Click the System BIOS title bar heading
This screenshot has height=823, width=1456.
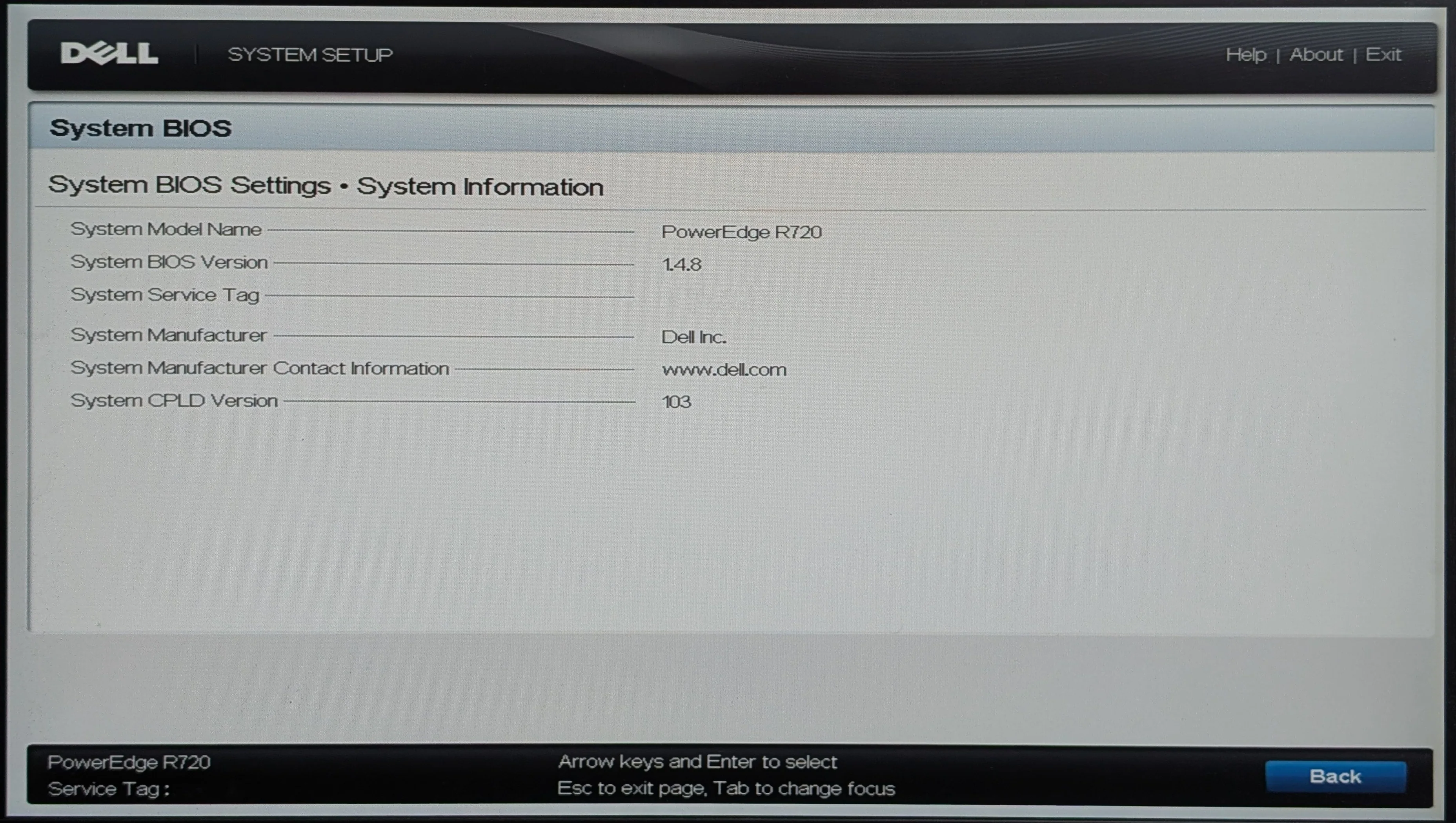coord(140,128)
